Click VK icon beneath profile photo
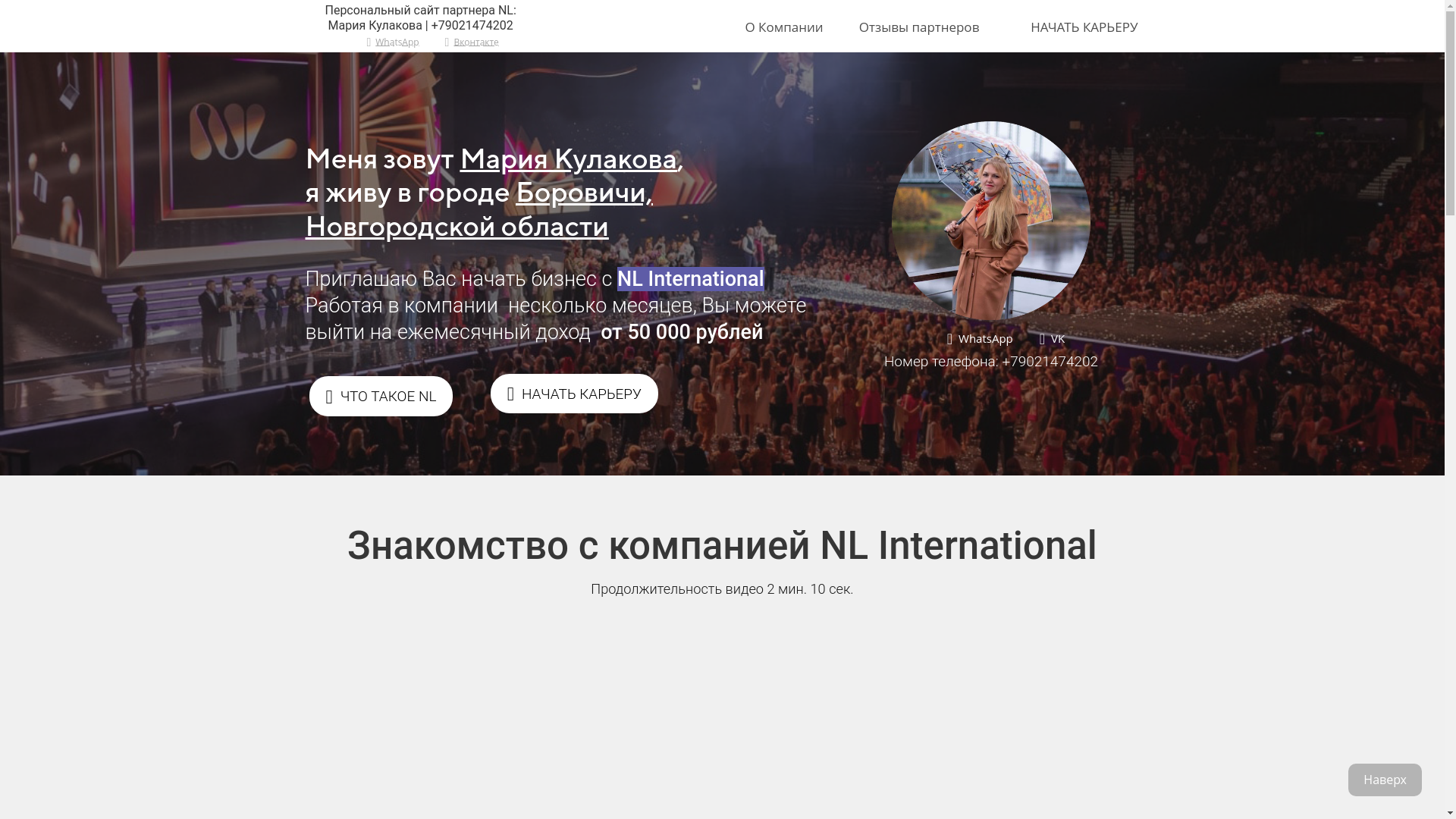Viewport: 1456px width, 819px height. point(1042,339)
